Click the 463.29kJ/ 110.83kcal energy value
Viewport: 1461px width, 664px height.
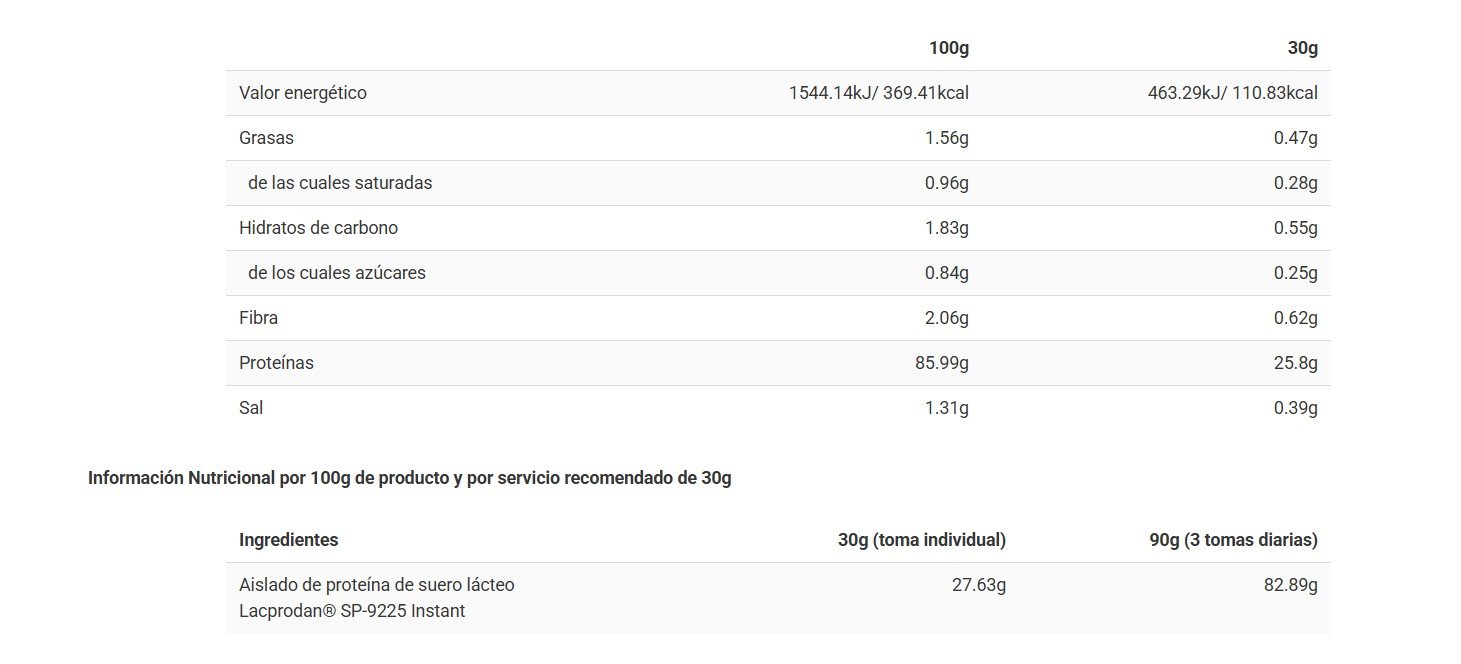click(x=1232, y=93)
